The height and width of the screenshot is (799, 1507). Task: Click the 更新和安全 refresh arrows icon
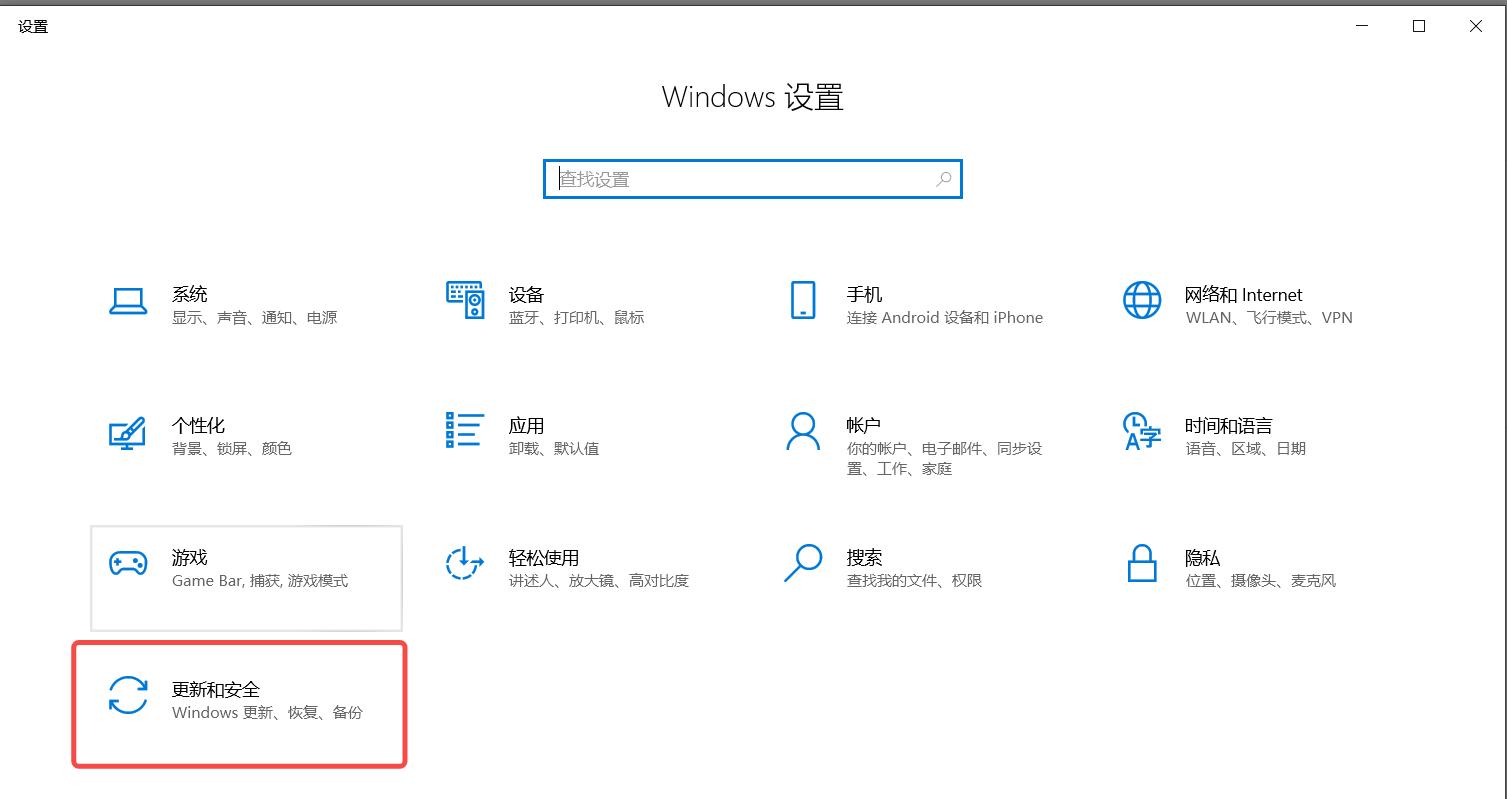coord(128,695)
